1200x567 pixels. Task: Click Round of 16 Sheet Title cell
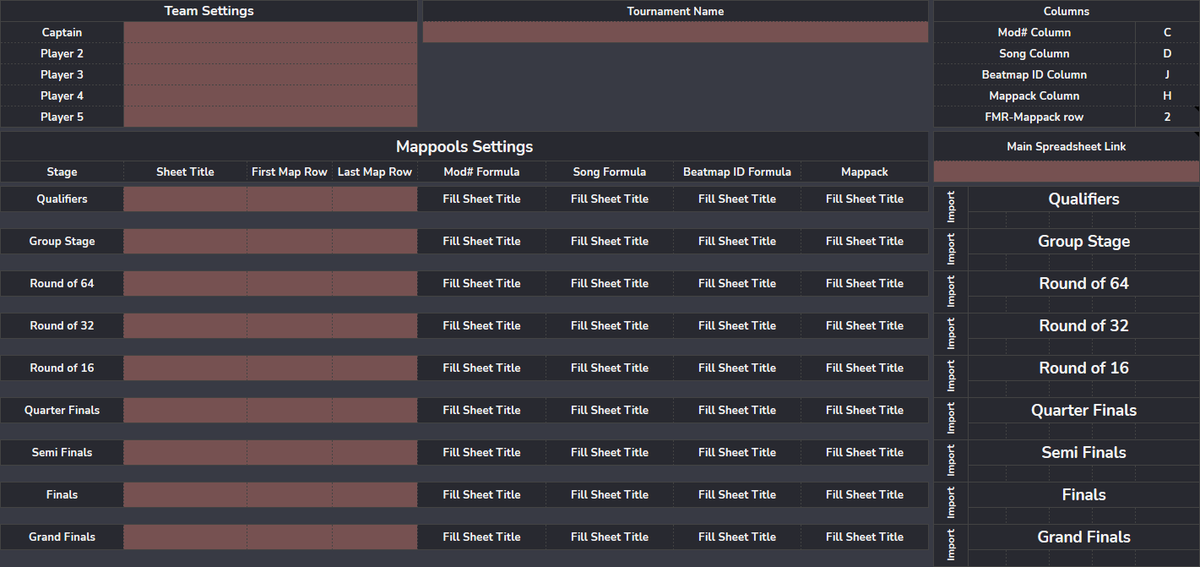(185, 367)
